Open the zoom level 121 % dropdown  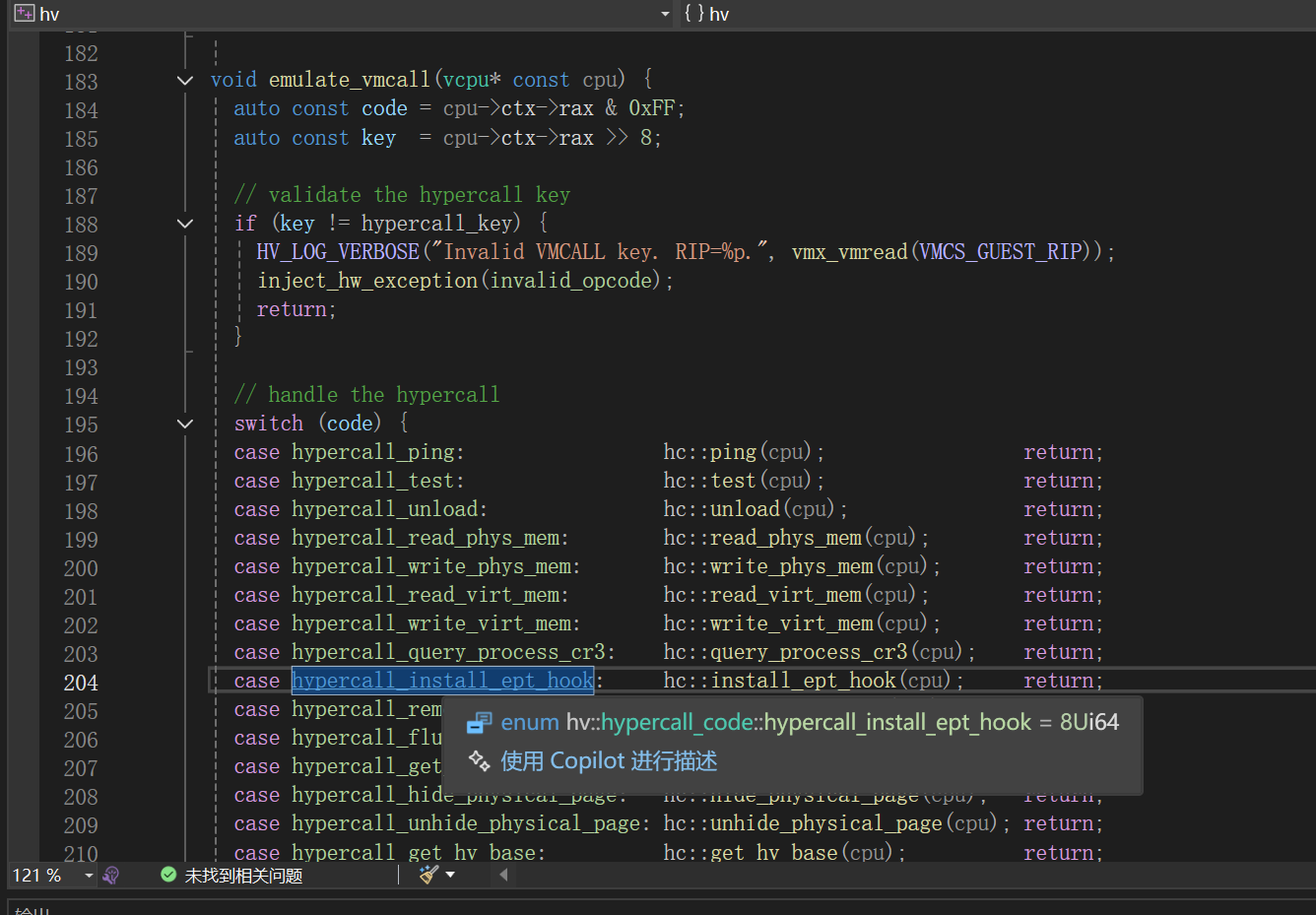[89, 875]
